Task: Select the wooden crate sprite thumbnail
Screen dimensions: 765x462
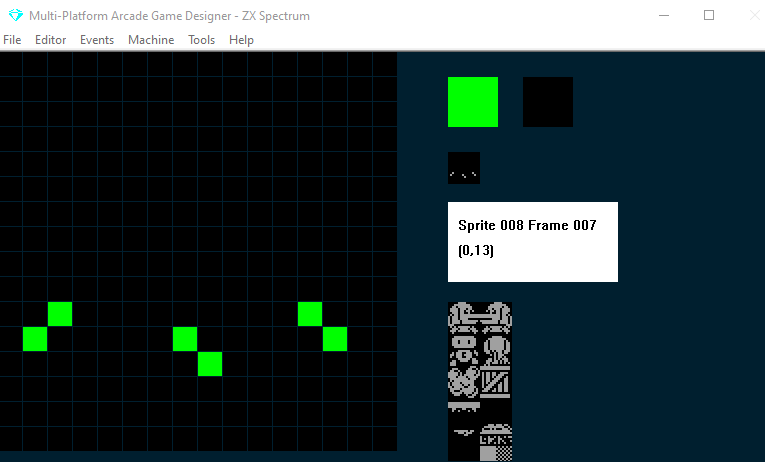Action: coord(496,382)
